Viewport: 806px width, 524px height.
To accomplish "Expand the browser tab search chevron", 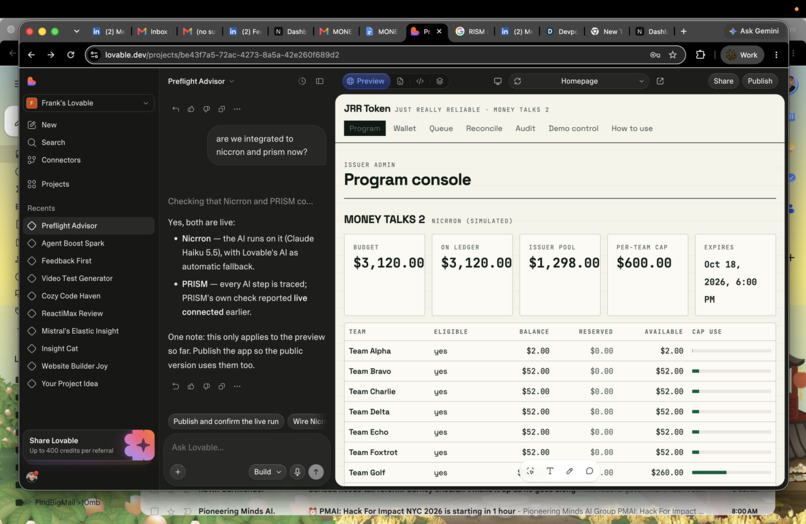I will 77,31.
